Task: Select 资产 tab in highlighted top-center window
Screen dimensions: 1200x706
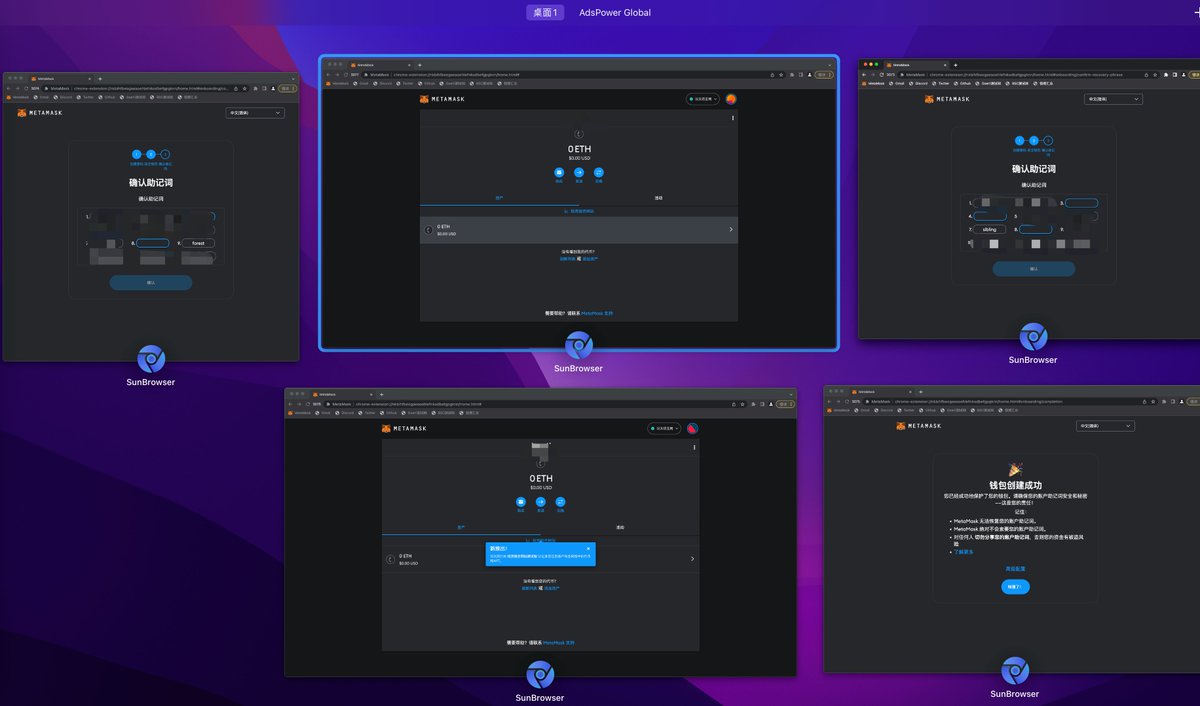Action: (499, 198)
